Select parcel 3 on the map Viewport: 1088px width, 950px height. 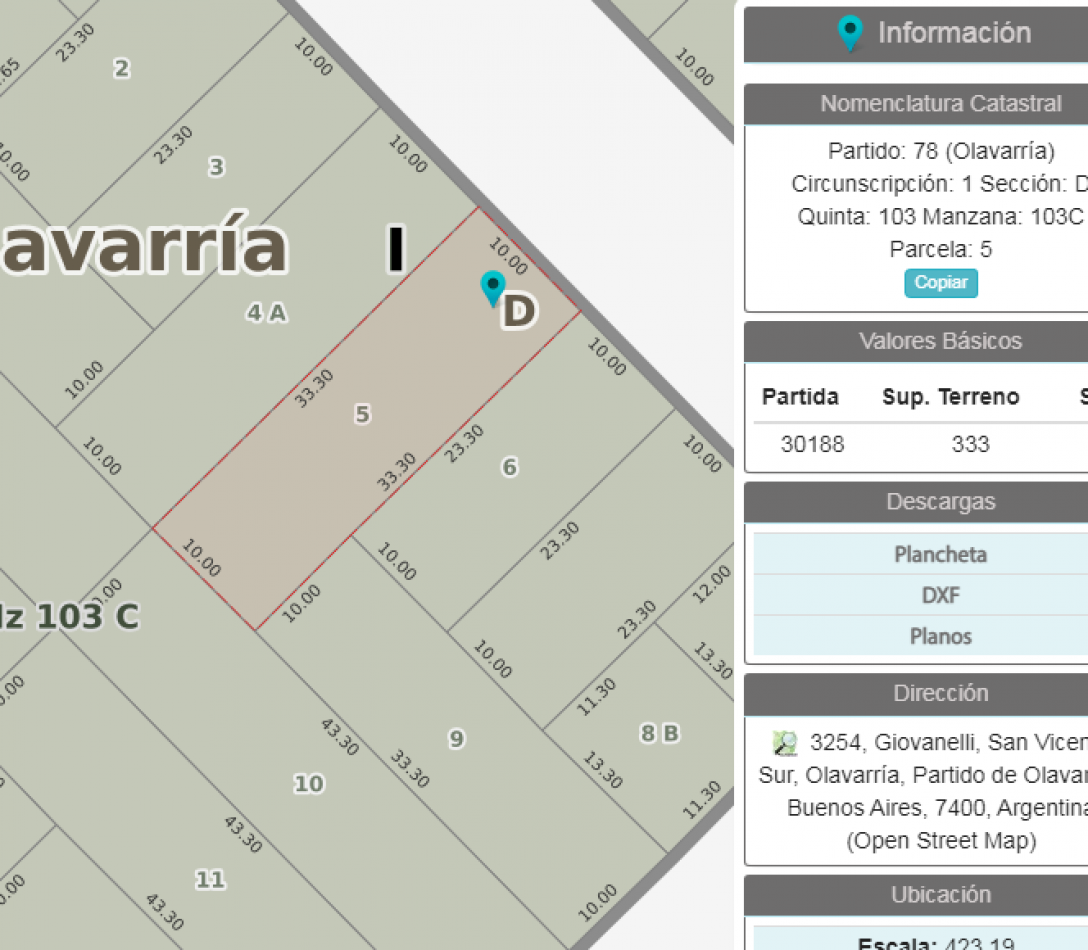(216, 167)
